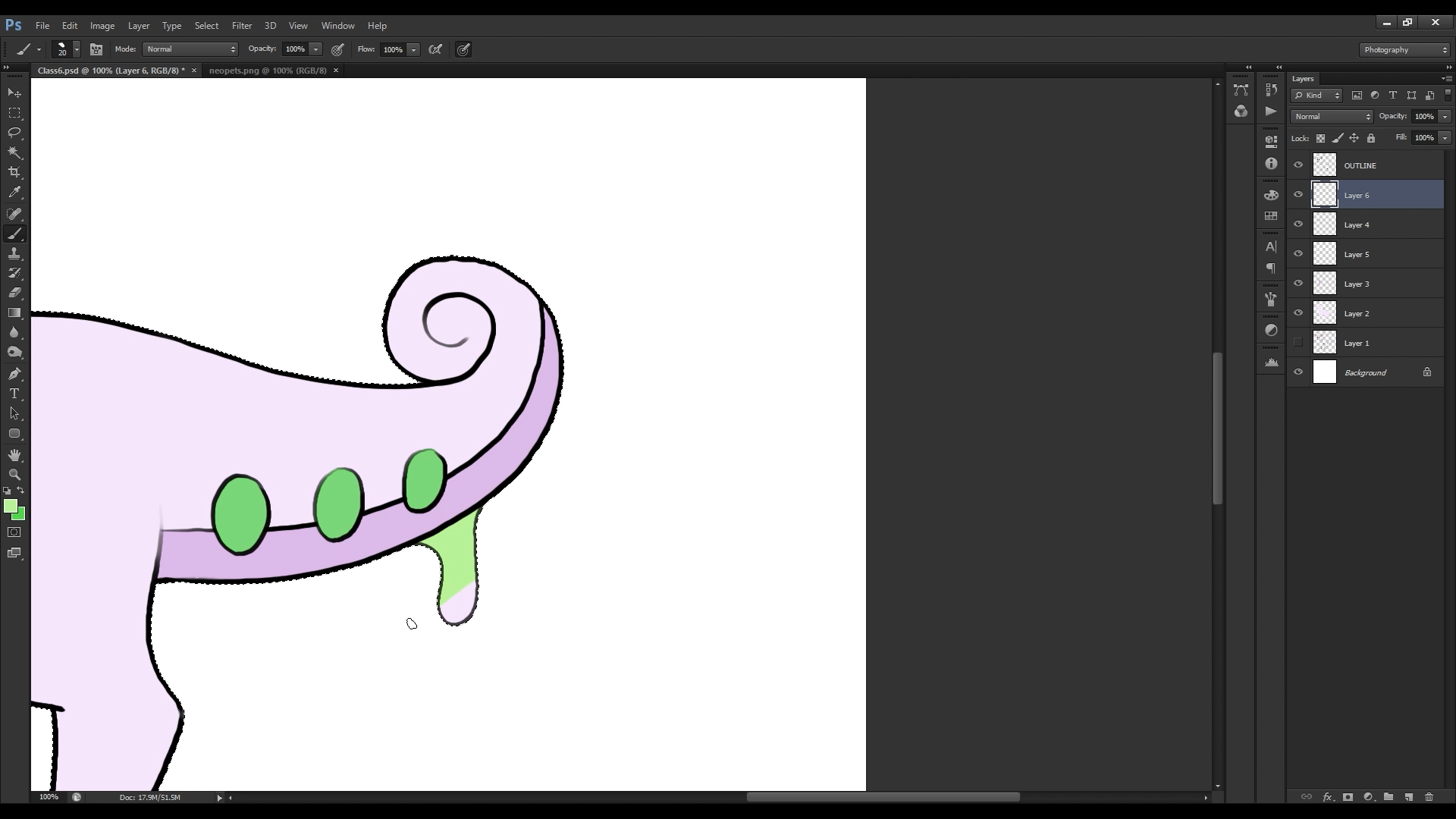Show the hidden Layer 1
This screenshot has width=1456, height=819.
(x=1298, y=343)
